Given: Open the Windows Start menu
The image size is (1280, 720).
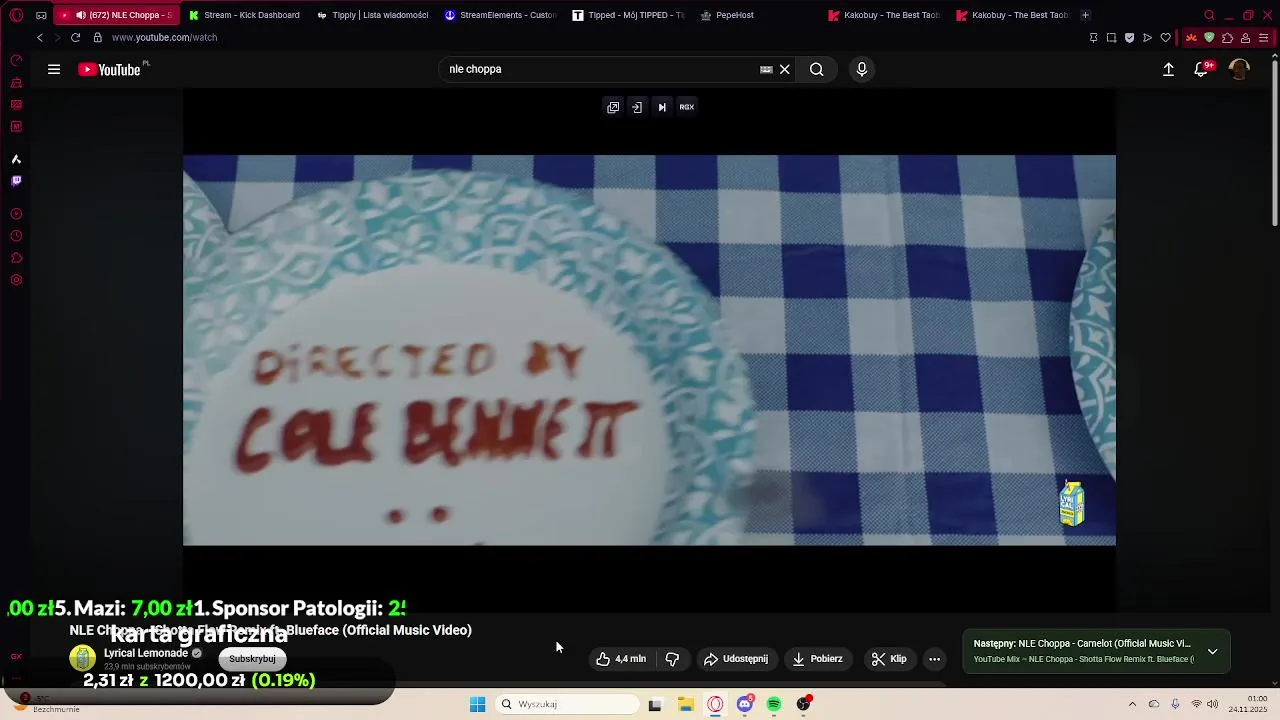Looking at the screenshot, I should (478, 704).
